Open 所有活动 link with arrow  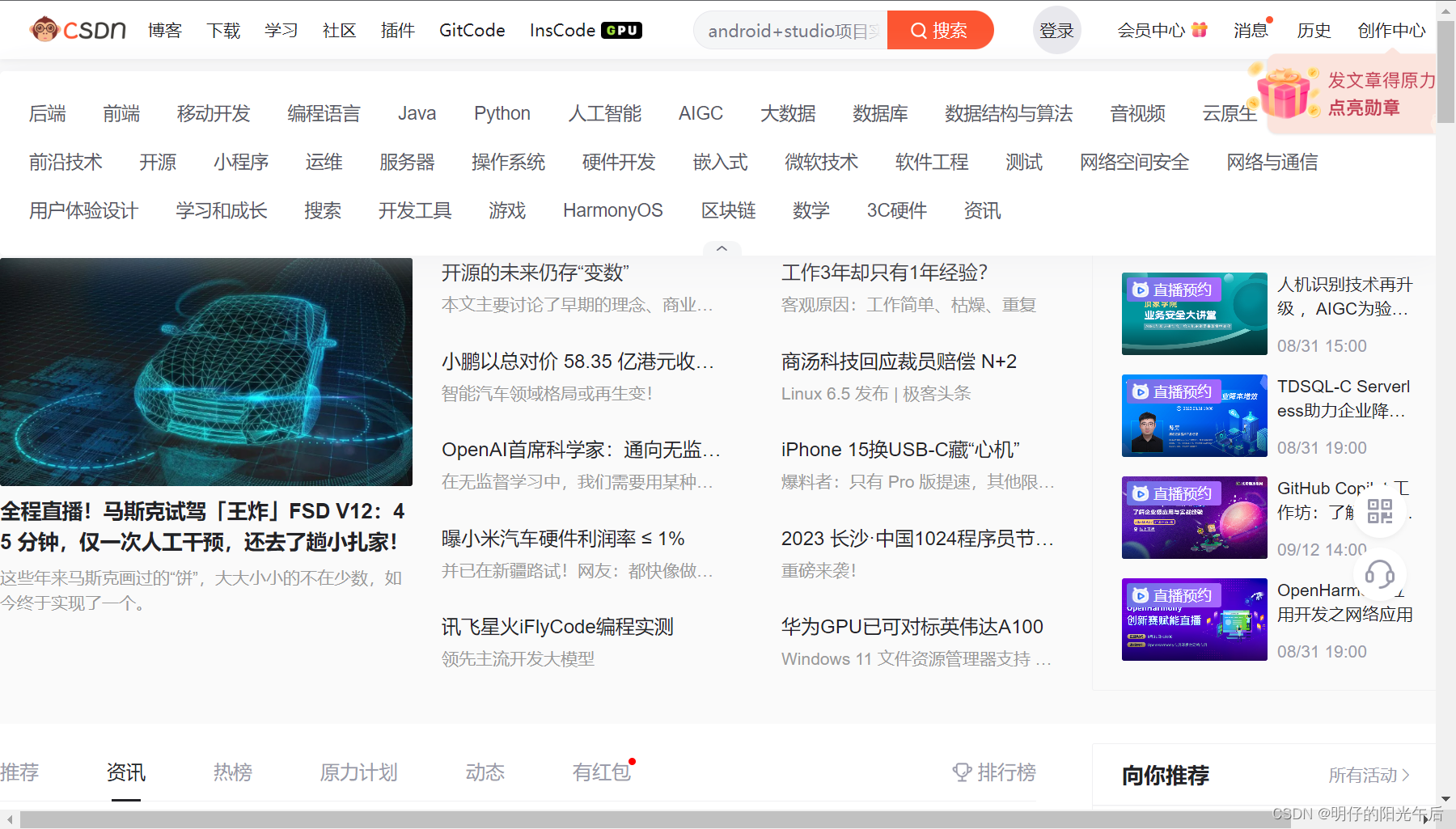pyautogui.click(x=1369, y=775)
